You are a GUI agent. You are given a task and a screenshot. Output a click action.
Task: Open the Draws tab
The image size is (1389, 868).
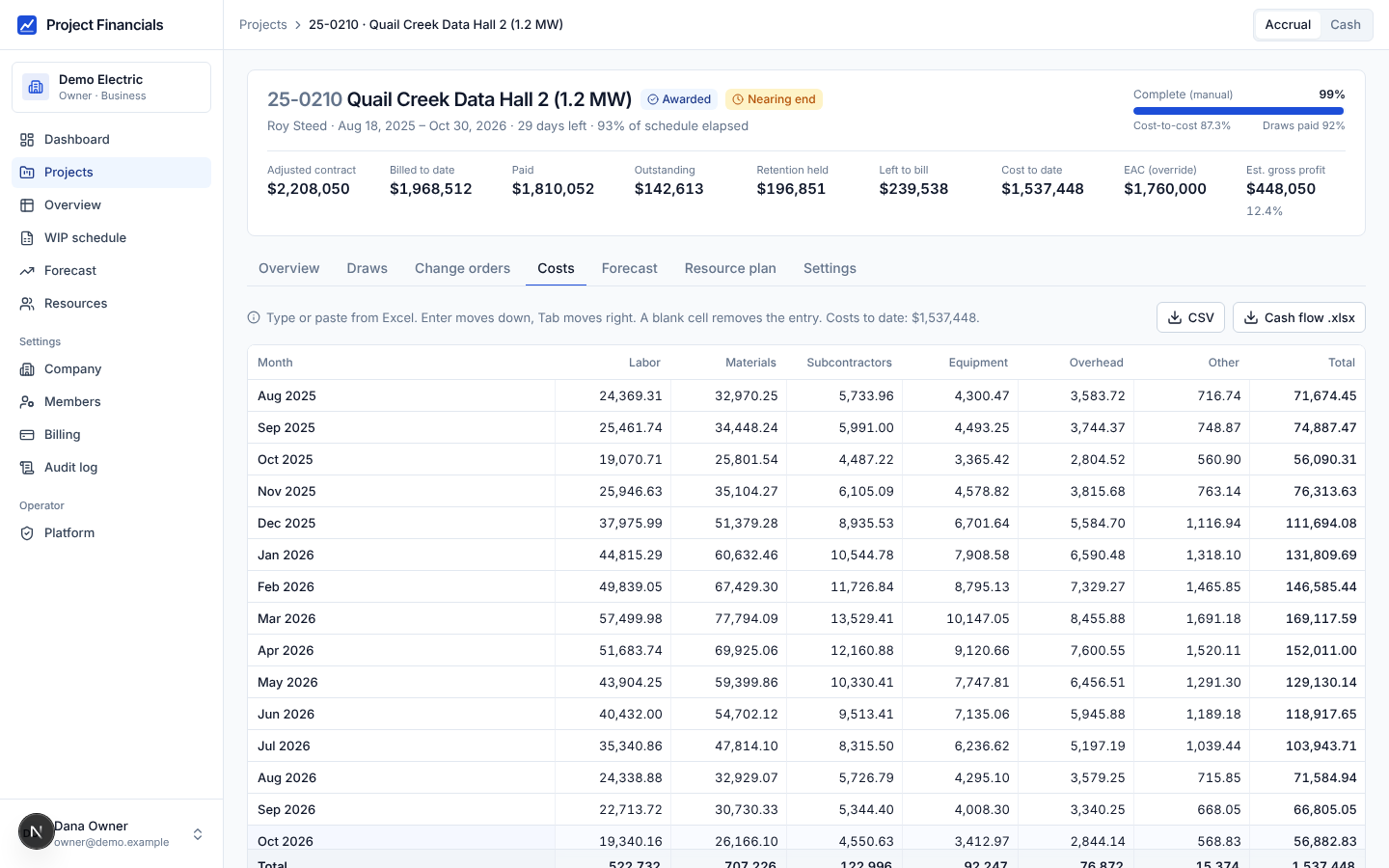[368, 268]
